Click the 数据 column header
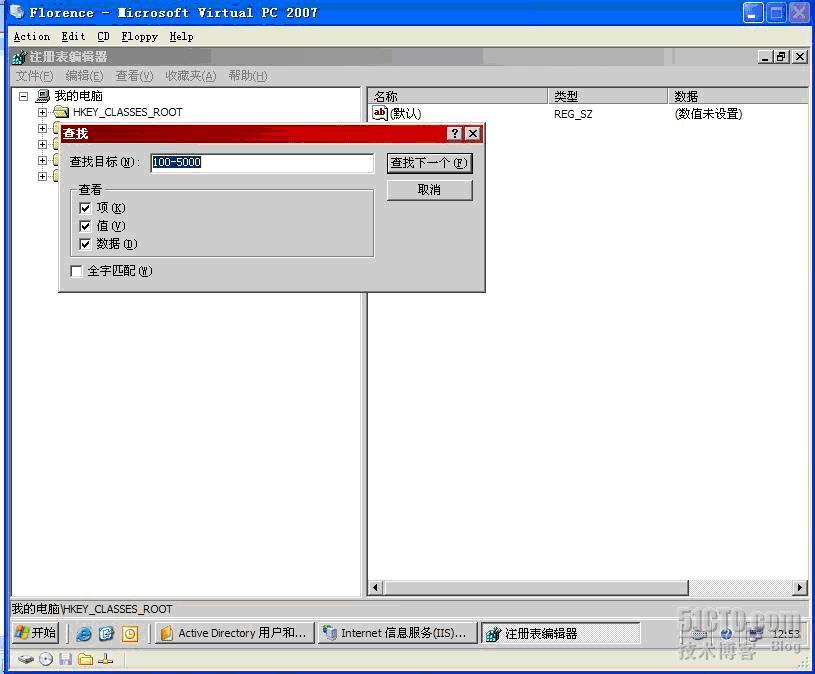Image resolution: width=815 pixels, height=674 pixels. pos(739,96)
